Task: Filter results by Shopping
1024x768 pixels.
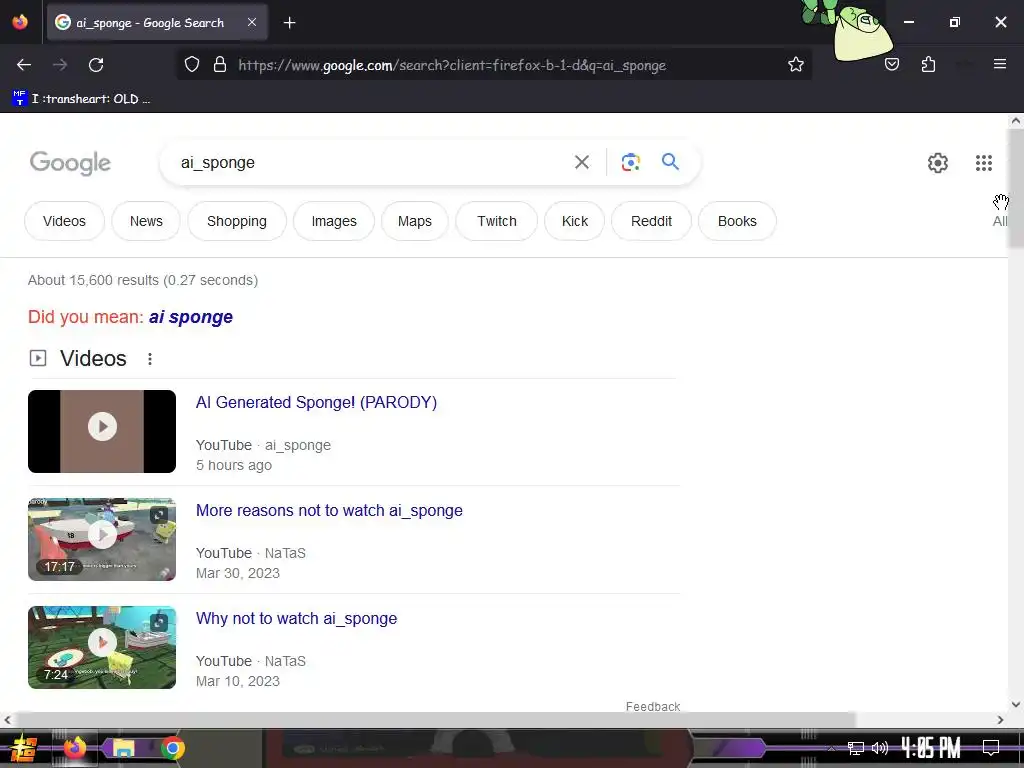Action: (236, 221)
